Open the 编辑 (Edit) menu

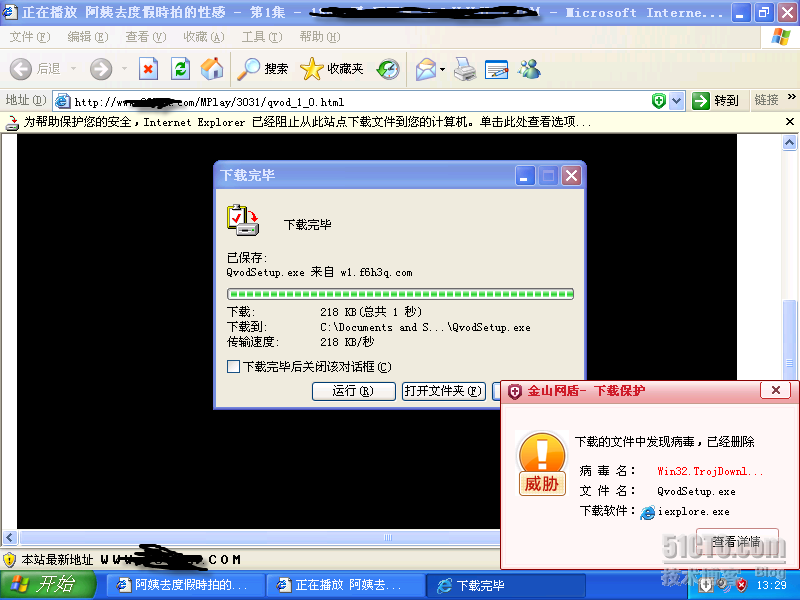click(x=88, y=37)
